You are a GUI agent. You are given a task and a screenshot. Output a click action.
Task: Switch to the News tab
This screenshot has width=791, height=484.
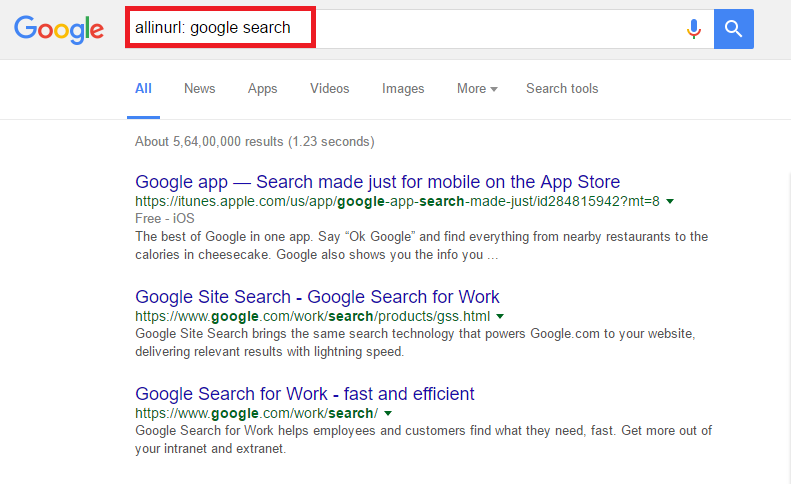tap(199, 88)
